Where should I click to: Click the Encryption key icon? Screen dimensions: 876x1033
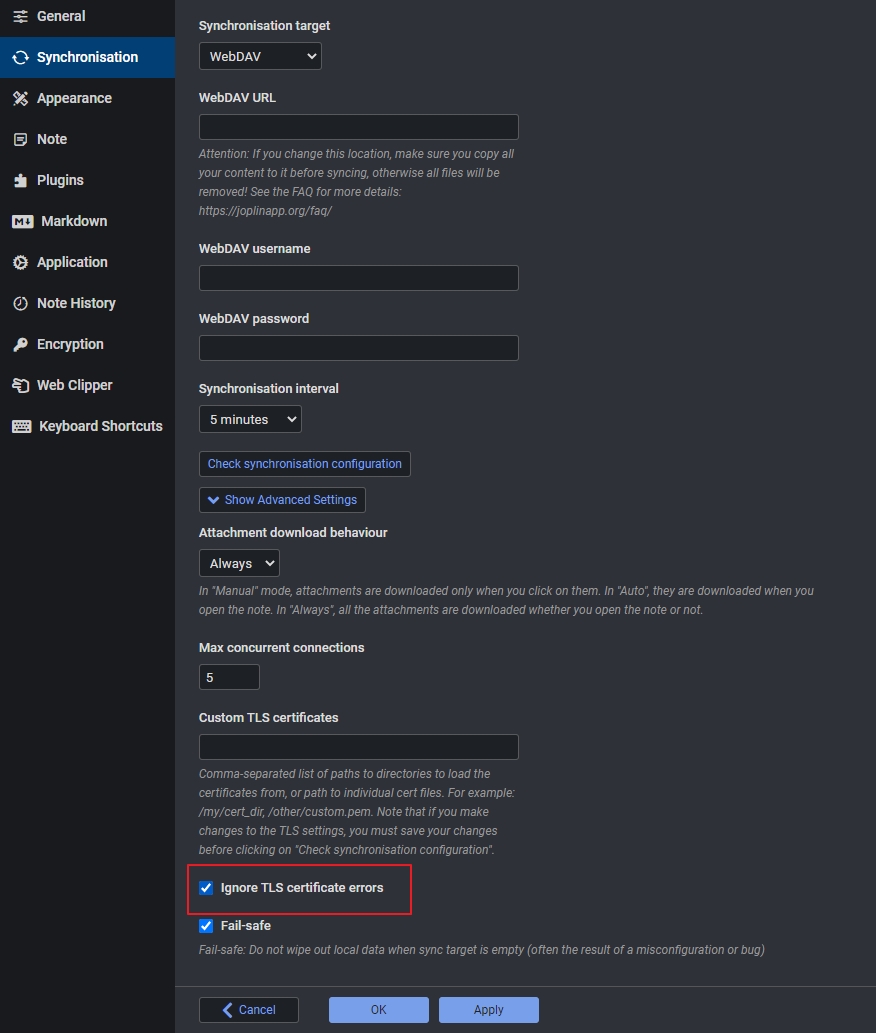[x=20, y=344]
